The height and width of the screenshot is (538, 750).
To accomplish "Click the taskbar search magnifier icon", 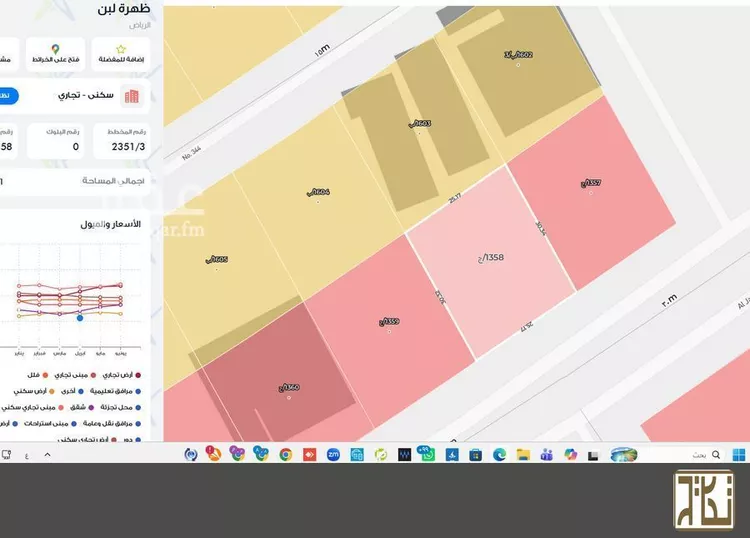I will click(716, 454).
